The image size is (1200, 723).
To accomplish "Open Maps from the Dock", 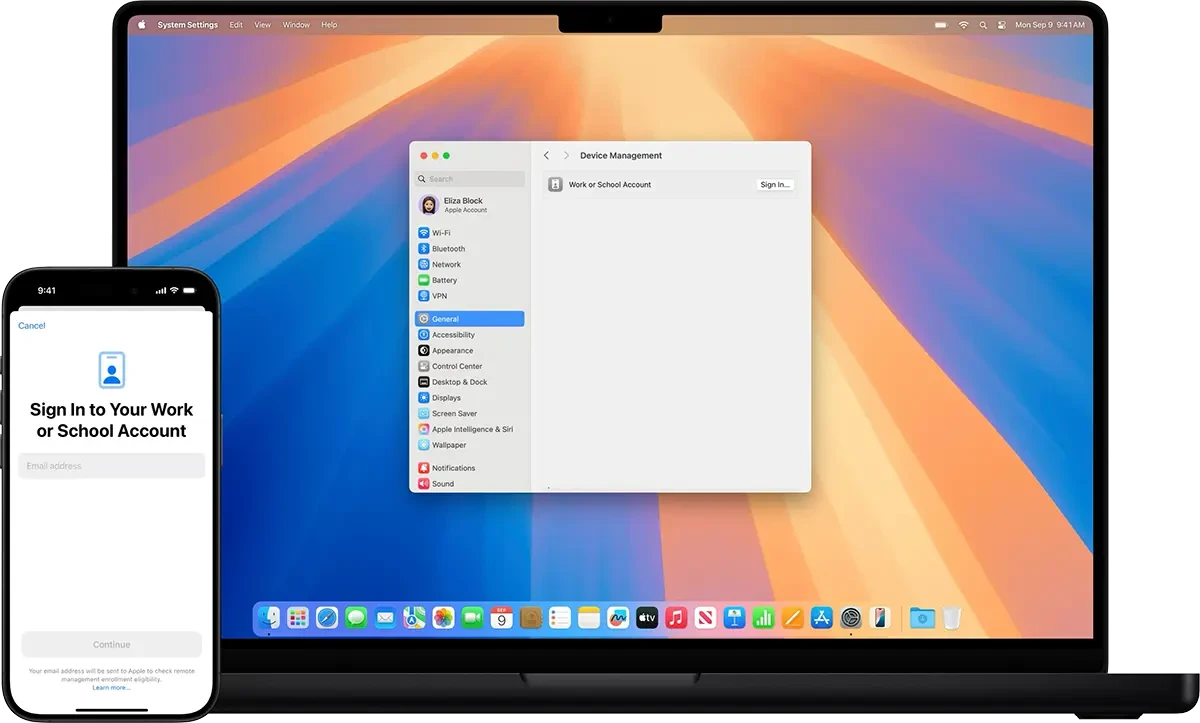I will (x=414, y=618).
